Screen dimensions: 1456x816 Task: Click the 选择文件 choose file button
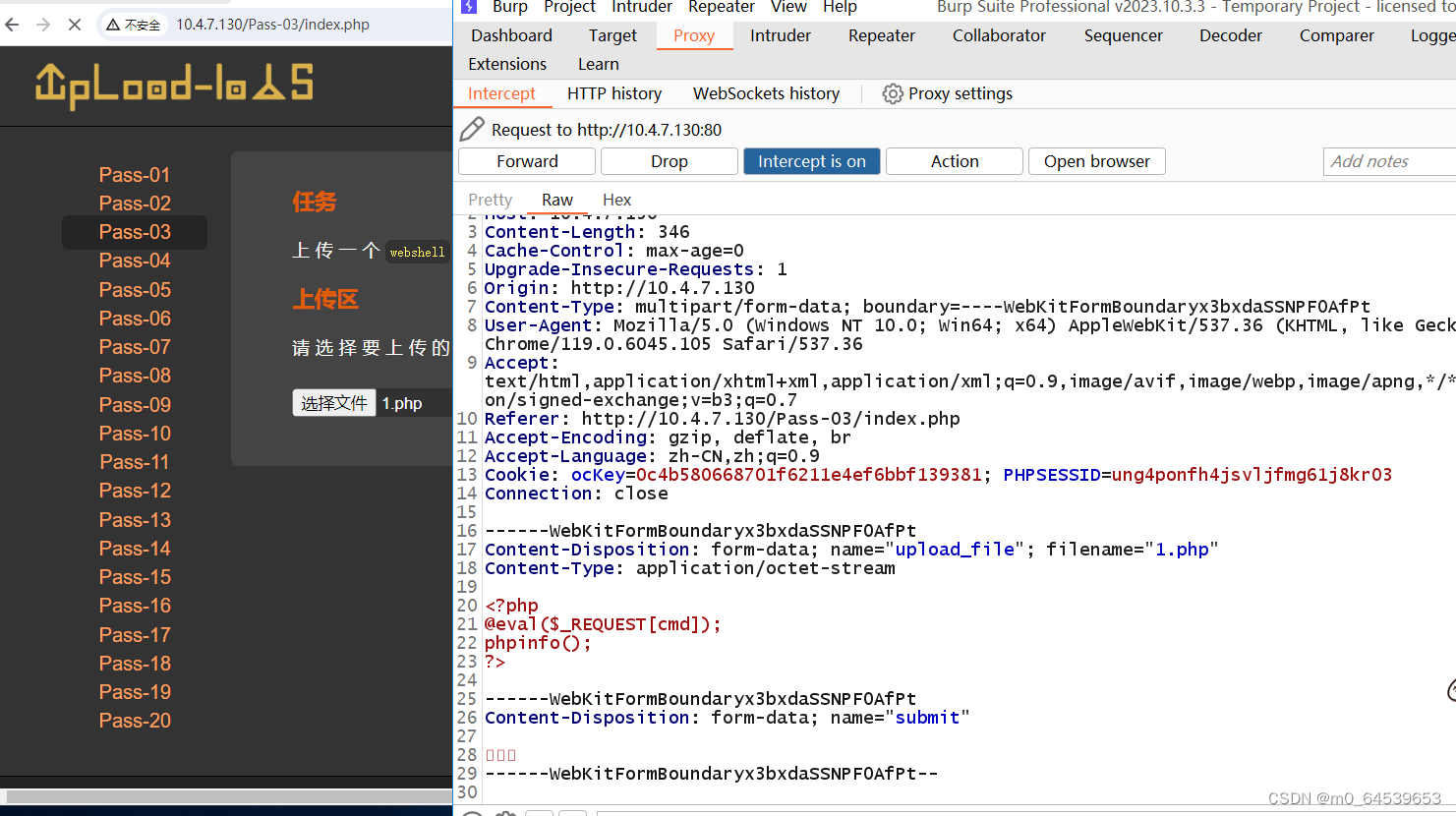coord(334,403)
